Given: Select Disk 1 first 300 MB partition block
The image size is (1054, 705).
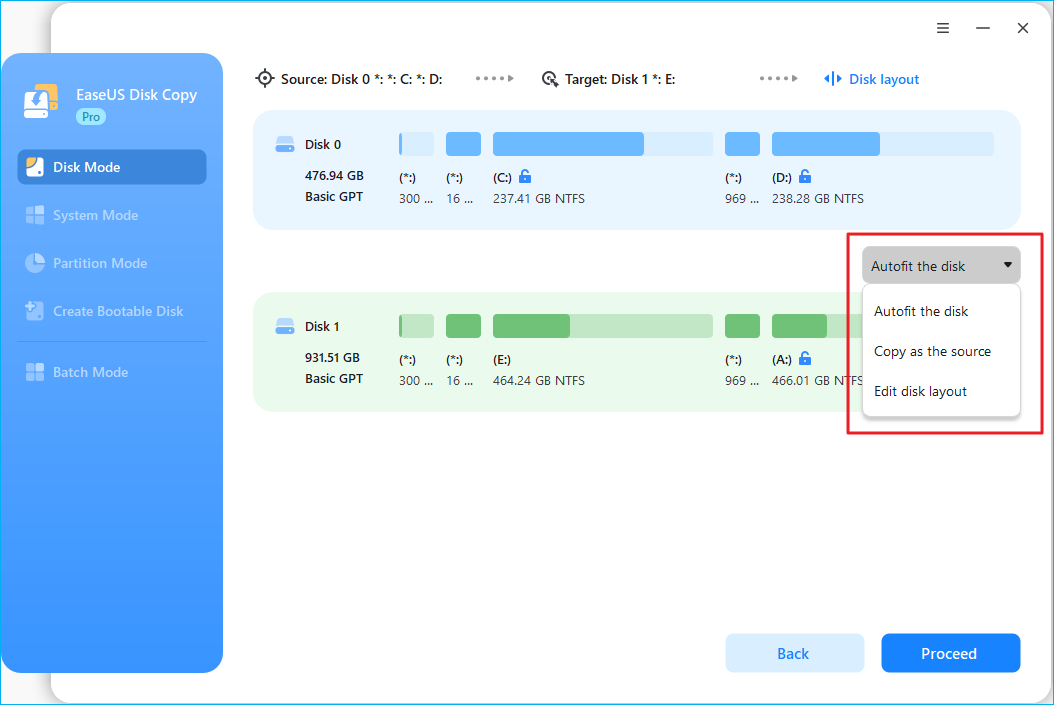Looking at the screenshot, I should 416,326.
